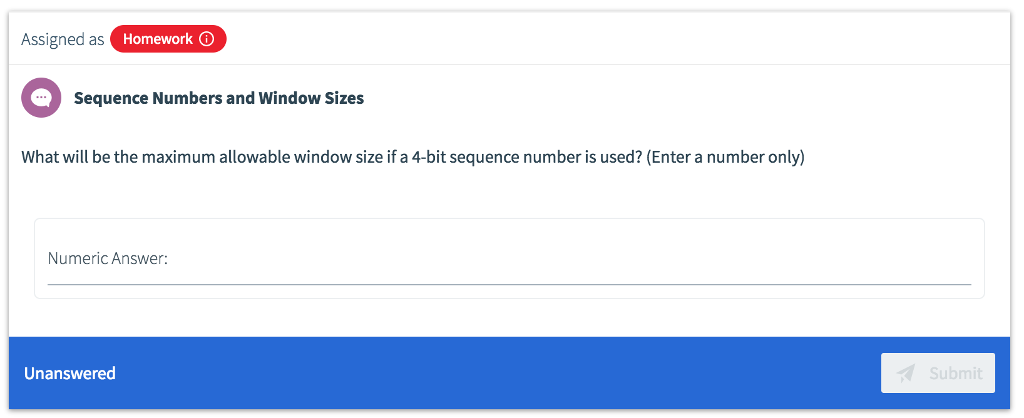Click the purple chat bubble question icon
Image resolution: width=1024 pixels, height=418 pixels.
pyautogui.click(x=41, y=98)
